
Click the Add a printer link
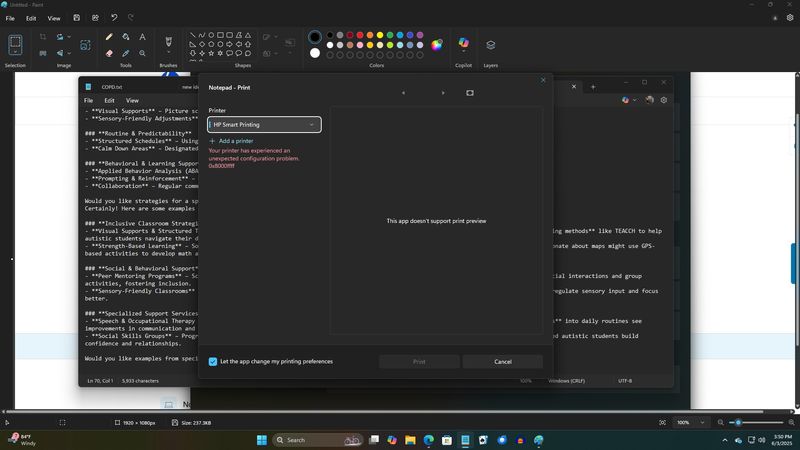click(231, 141)
